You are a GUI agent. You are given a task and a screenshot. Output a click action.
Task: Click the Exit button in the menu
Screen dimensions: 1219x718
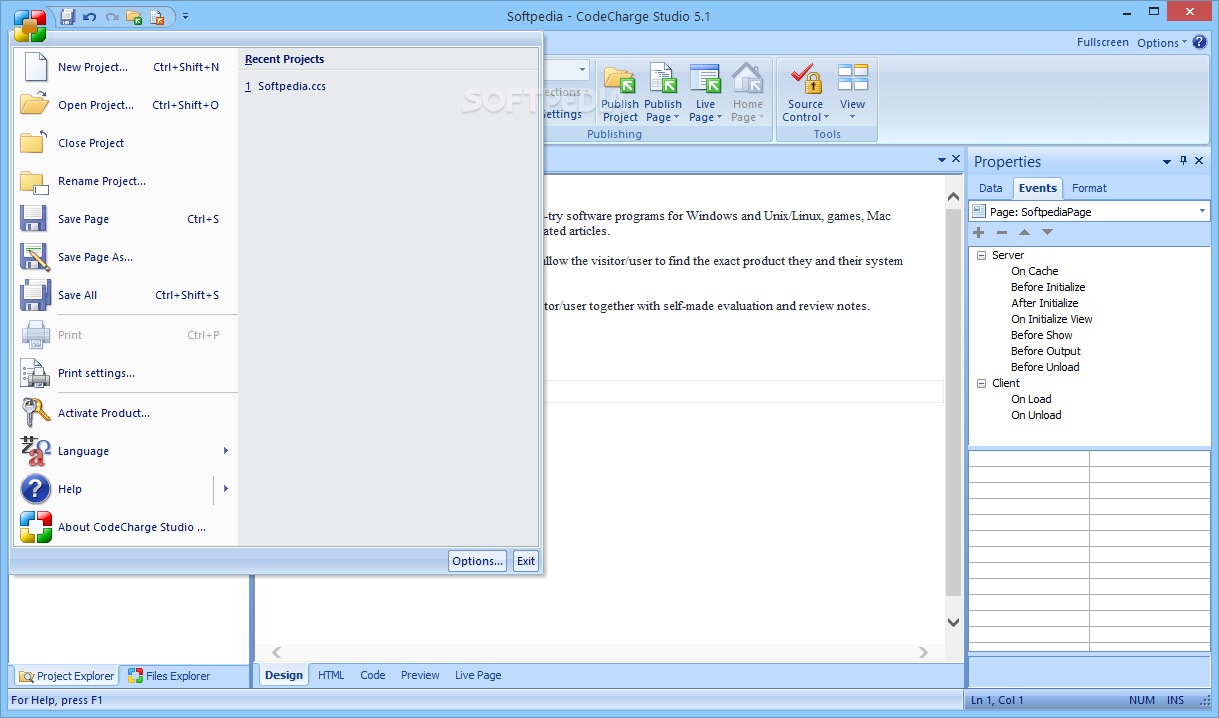[526, 561]
